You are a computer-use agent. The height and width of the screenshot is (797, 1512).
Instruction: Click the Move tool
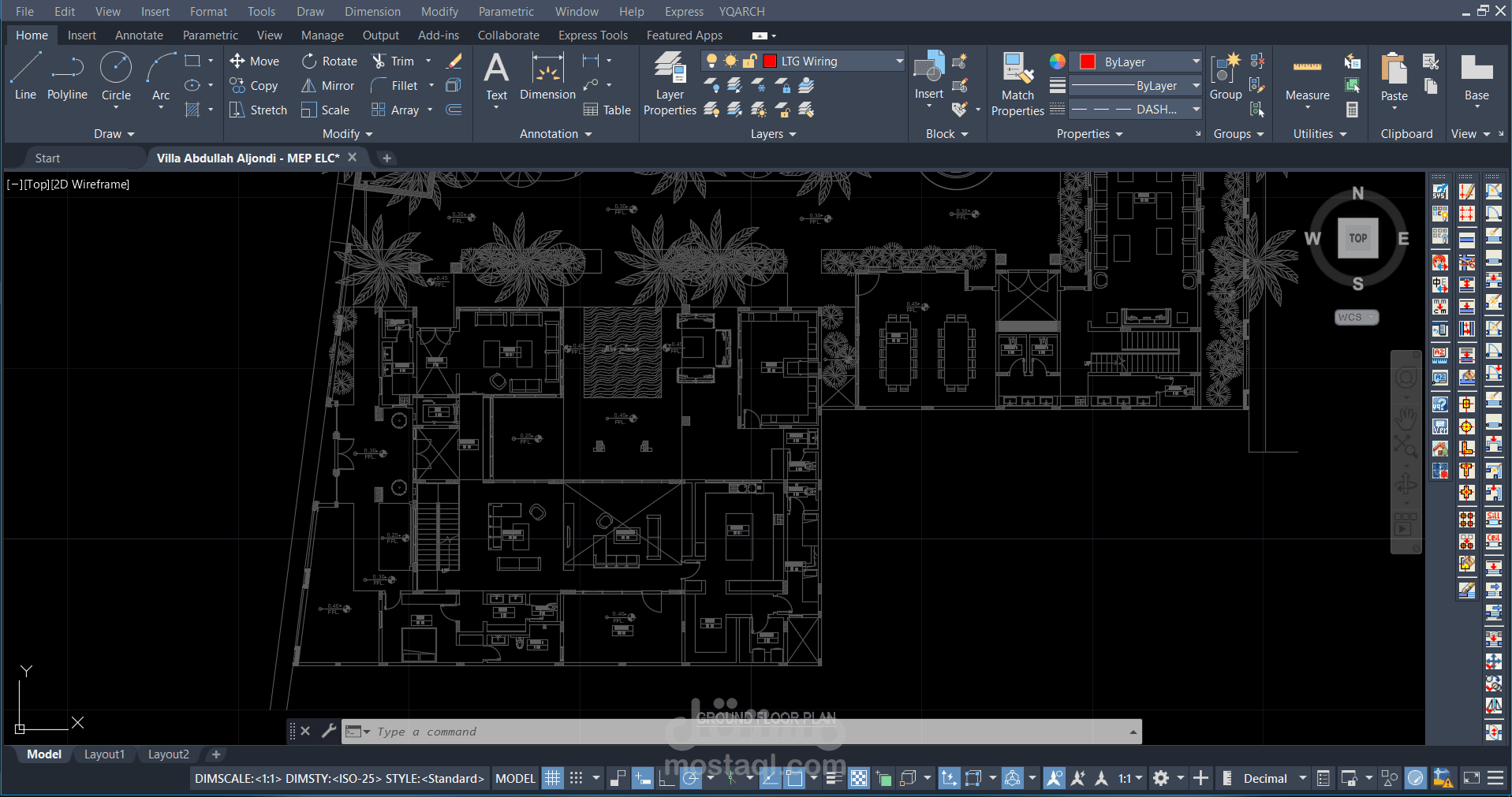click(x=254, y=61)
